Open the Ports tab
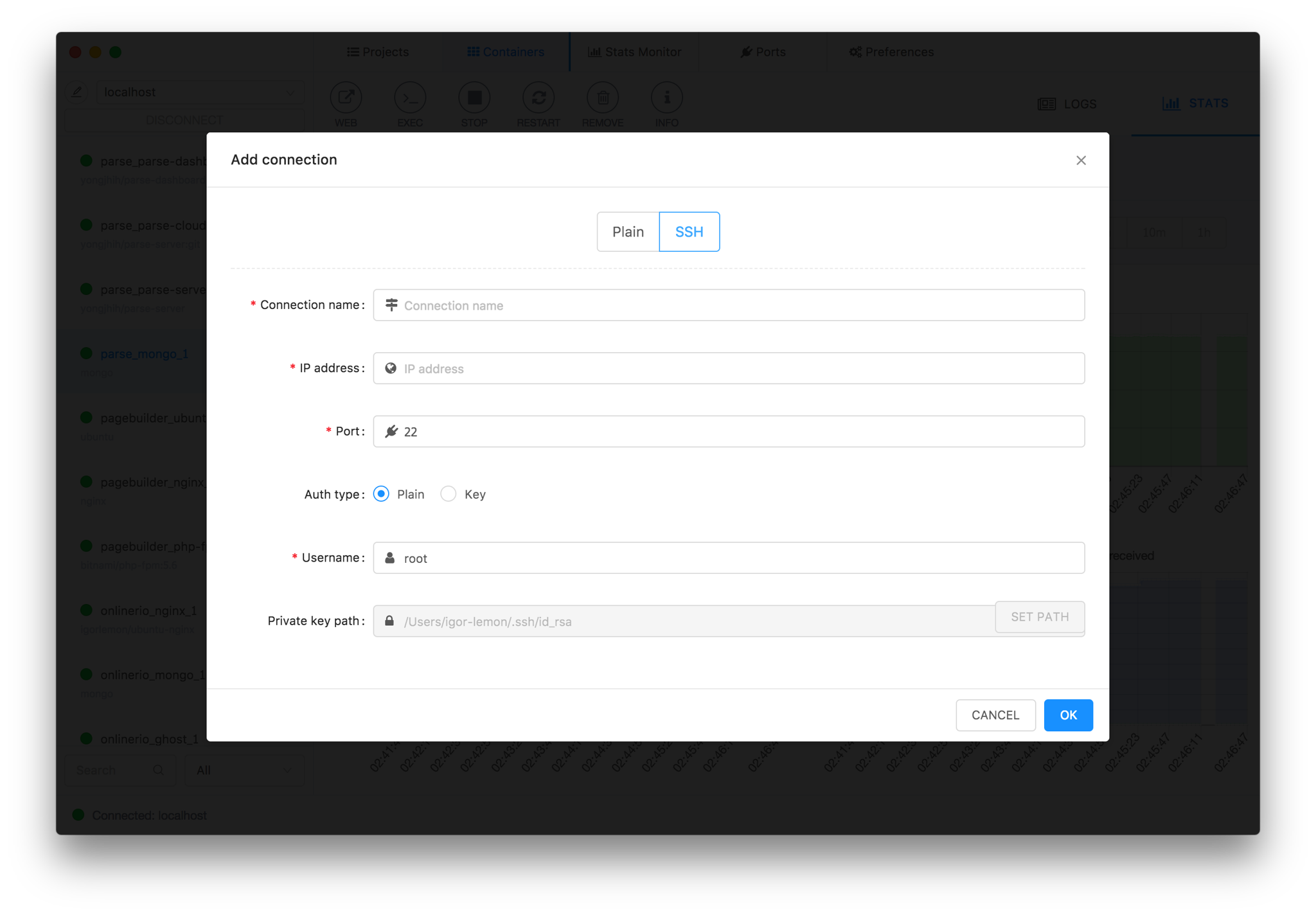This screenshot has width=1316, height=915. tap(763, 51)
